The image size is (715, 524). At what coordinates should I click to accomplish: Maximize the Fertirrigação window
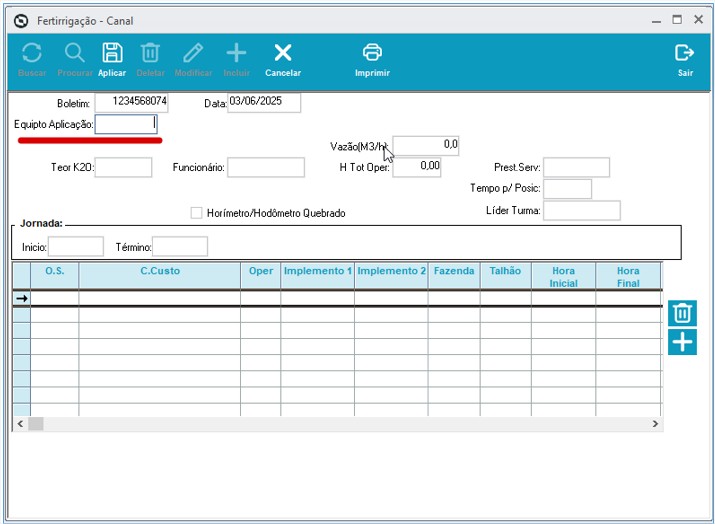677,20
